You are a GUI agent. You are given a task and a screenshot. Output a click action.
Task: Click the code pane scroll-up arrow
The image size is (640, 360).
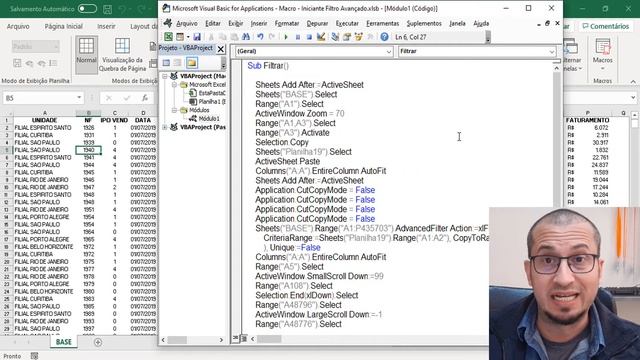tap(557, 69)
